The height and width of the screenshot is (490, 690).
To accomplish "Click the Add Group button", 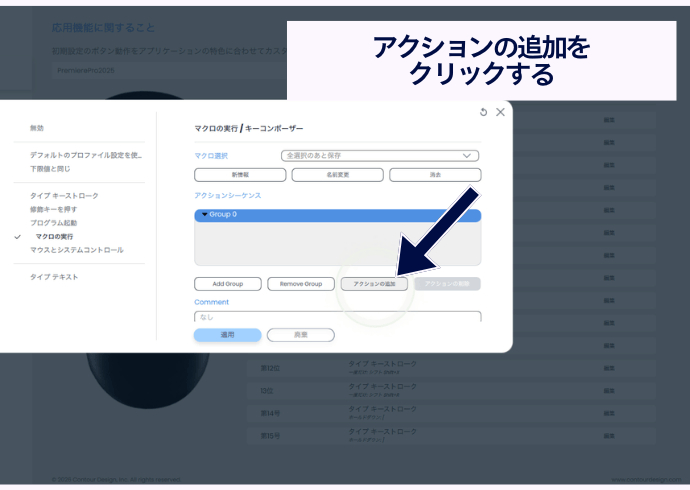I will [x=227, y=284].
